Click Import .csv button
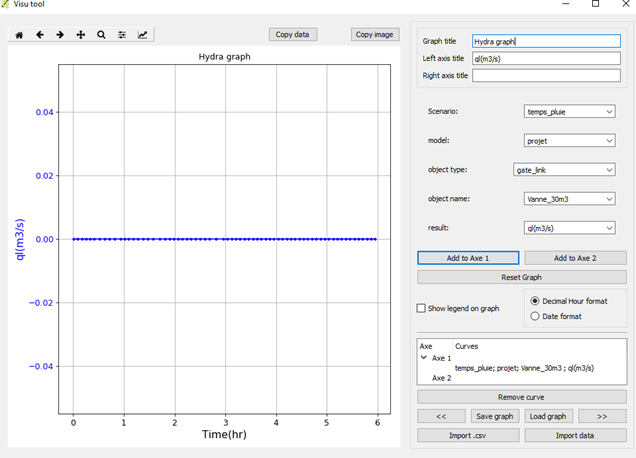 (468, 435)
